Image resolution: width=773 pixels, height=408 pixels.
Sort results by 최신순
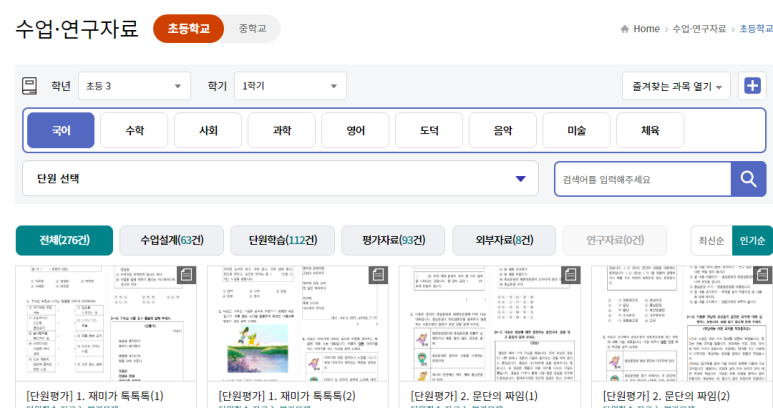point(711,240)
